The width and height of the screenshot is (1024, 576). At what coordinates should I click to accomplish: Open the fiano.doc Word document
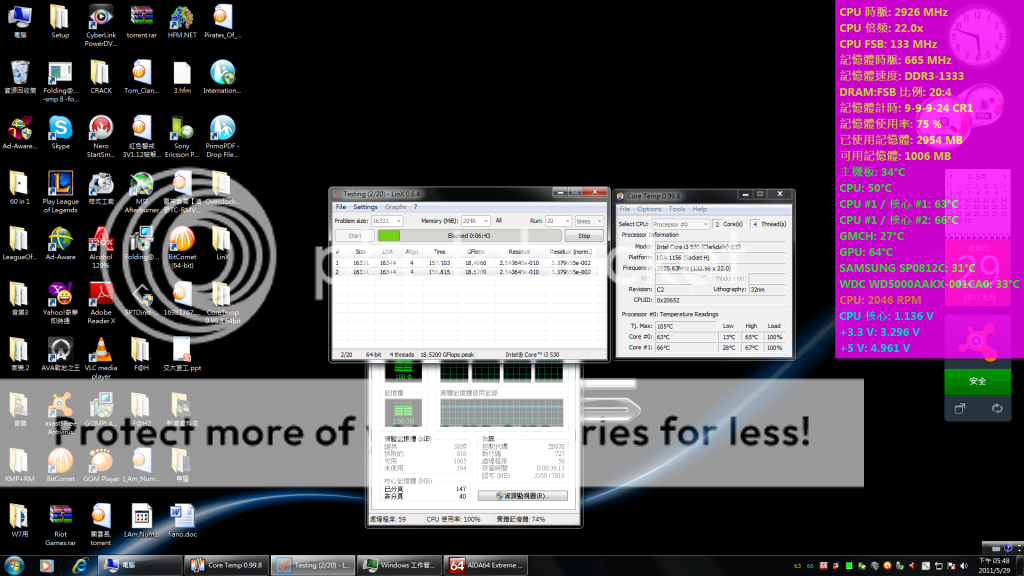[182, 521]
